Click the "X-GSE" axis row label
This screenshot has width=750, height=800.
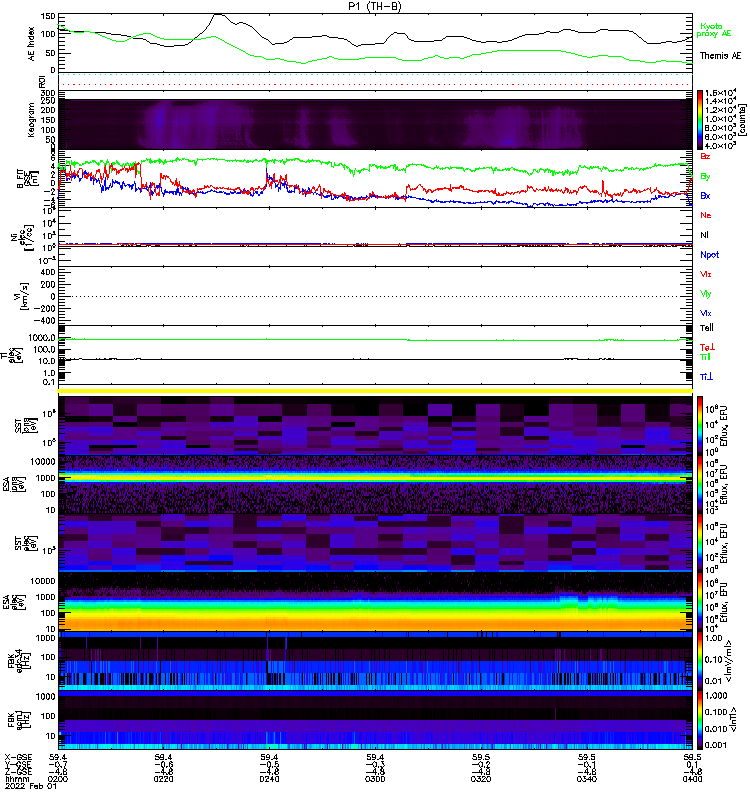click(18, 758)
